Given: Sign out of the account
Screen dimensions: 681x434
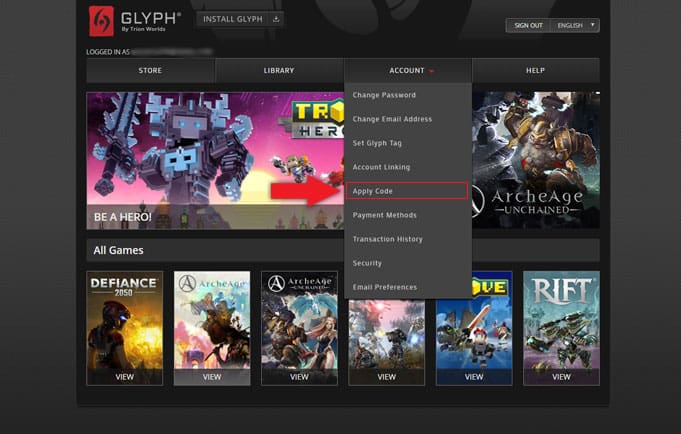Looking at the screenshot, I should pyautogui.click(x=528, y=25).
